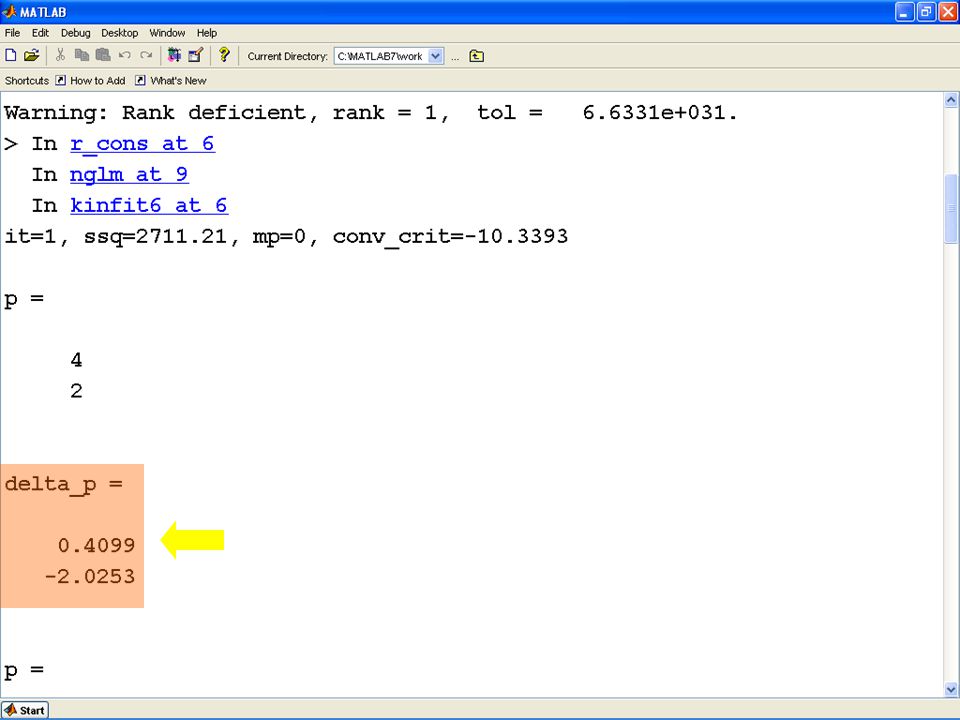Screen dimensions: 960x720
Task: Click the p value 2
Action: click(76, 391)
